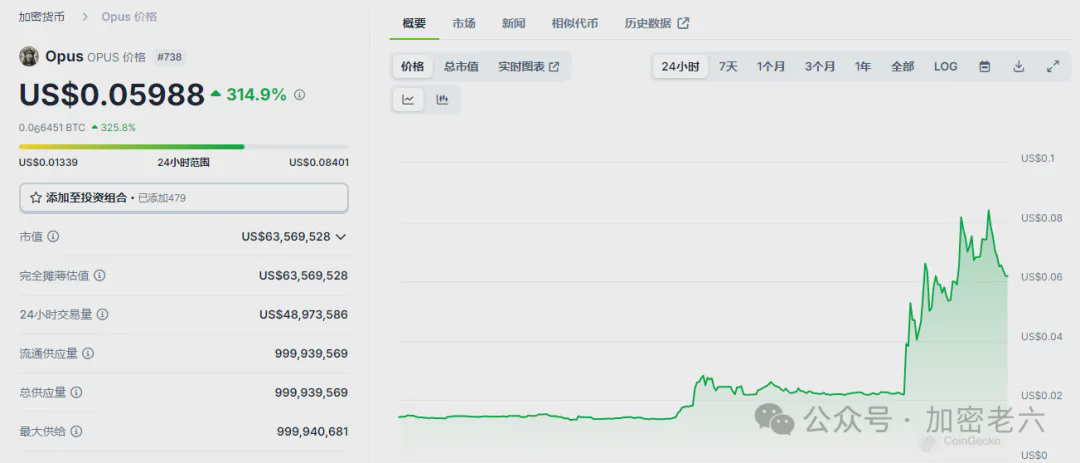This screenshot has height=463, width=1080.
Task: Click the 999,940,681 max supply value
Action: [x=312, y=431]
